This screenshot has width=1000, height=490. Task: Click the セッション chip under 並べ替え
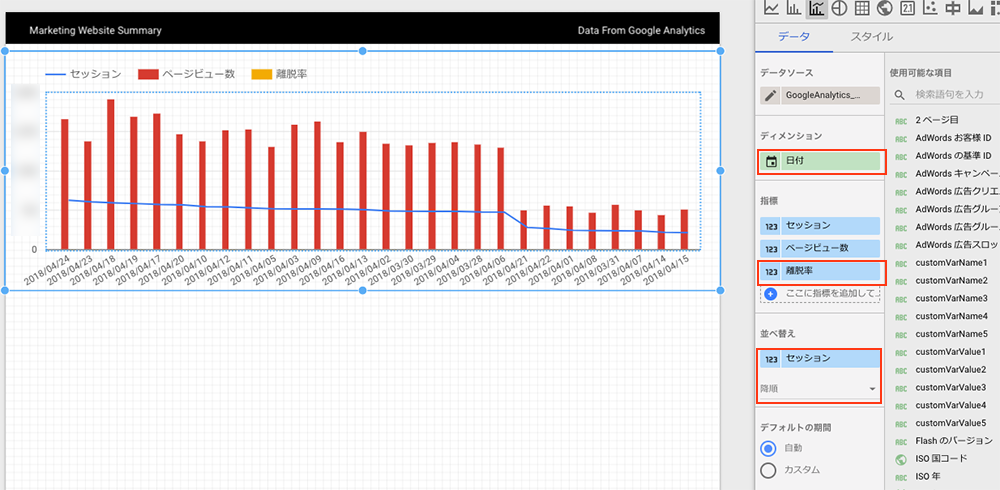[x=820, y=359]
